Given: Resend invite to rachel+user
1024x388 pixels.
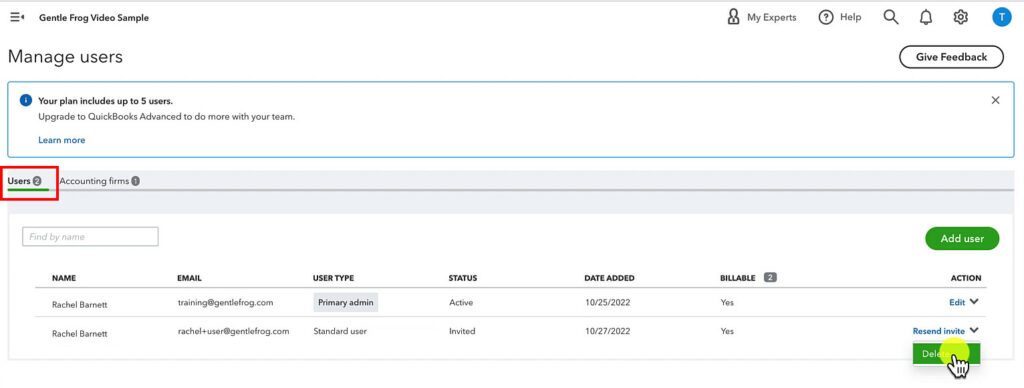Looking at the screenshot, I should click(x=938, y=331).
